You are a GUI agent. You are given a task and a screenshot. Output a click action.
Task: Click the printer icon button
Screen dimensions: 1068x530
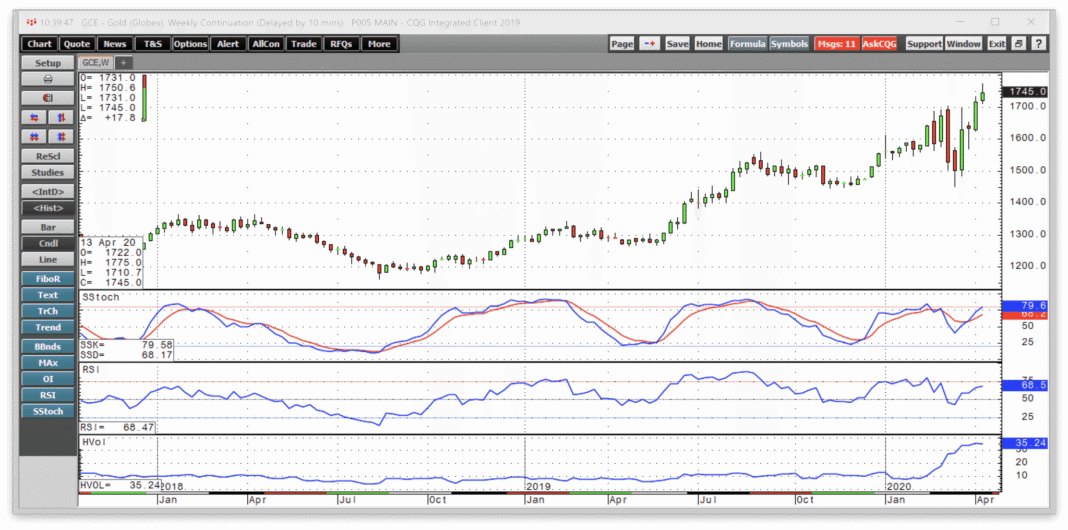coord(48,80)
